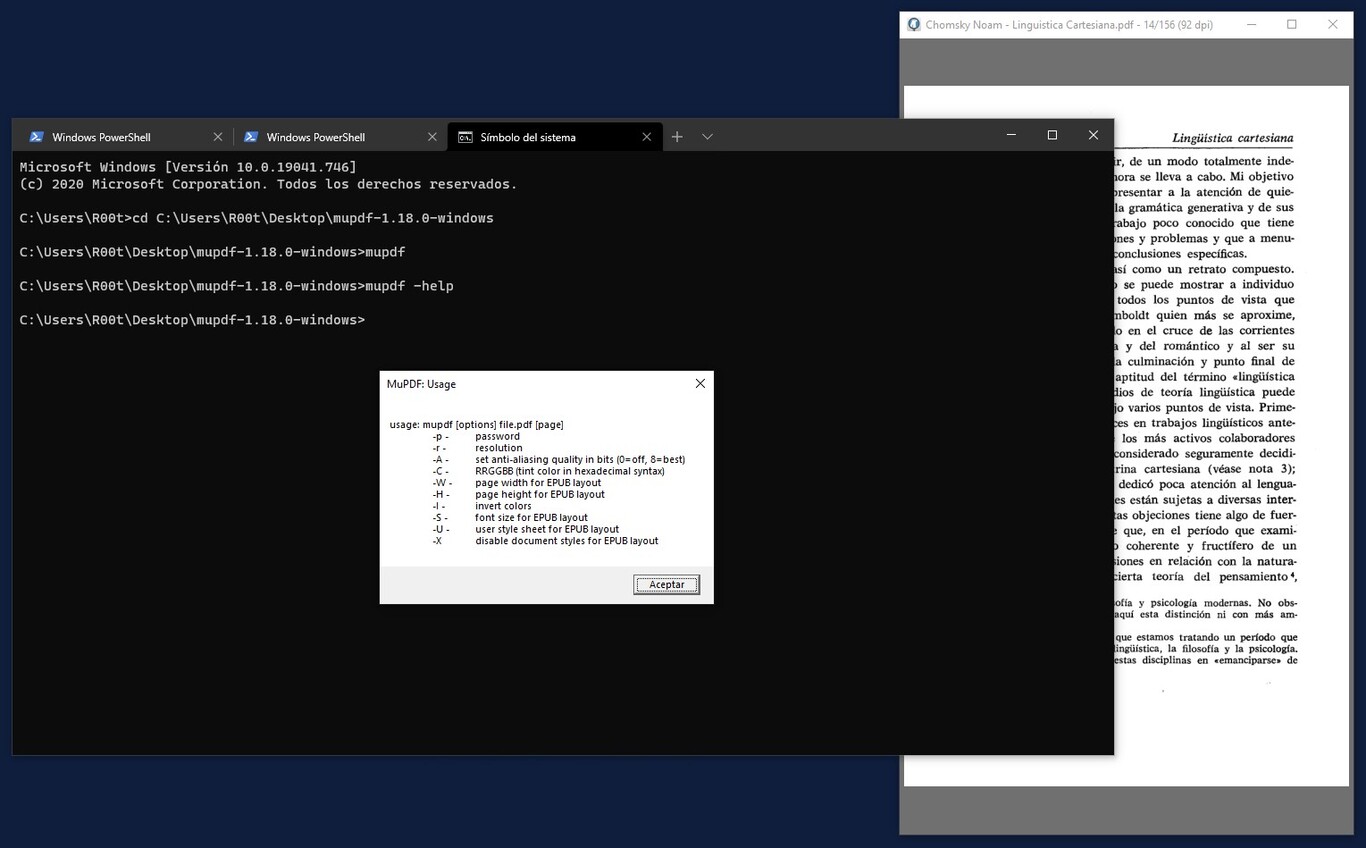Close the MuPDF: Usage dialog
Image resolution: width=1366 pixels, height=848 pixels.
coord(700,384)
